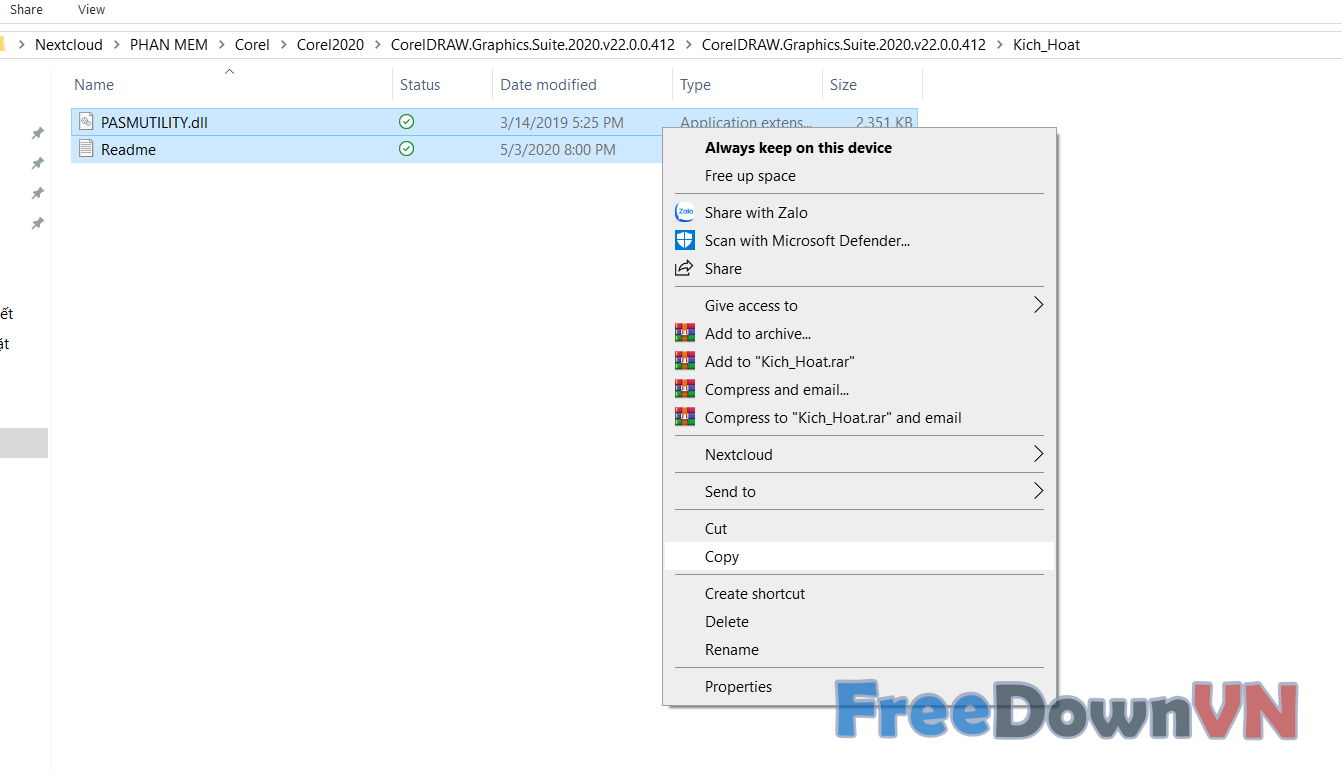Image resolution: width=1342 pixels, height=773 pixels.
Task: Expand the Nextcloud submenu arrow
Action: click(x=1037, y=454)
